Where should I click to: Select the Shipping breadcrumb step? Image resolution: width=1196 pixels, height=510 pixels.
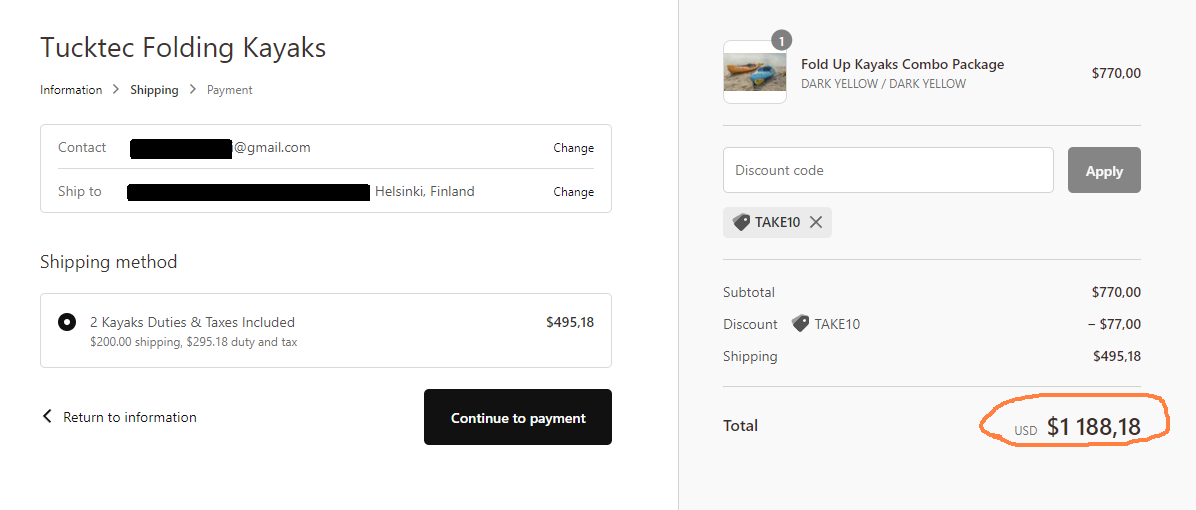click(x=154, y=90)
